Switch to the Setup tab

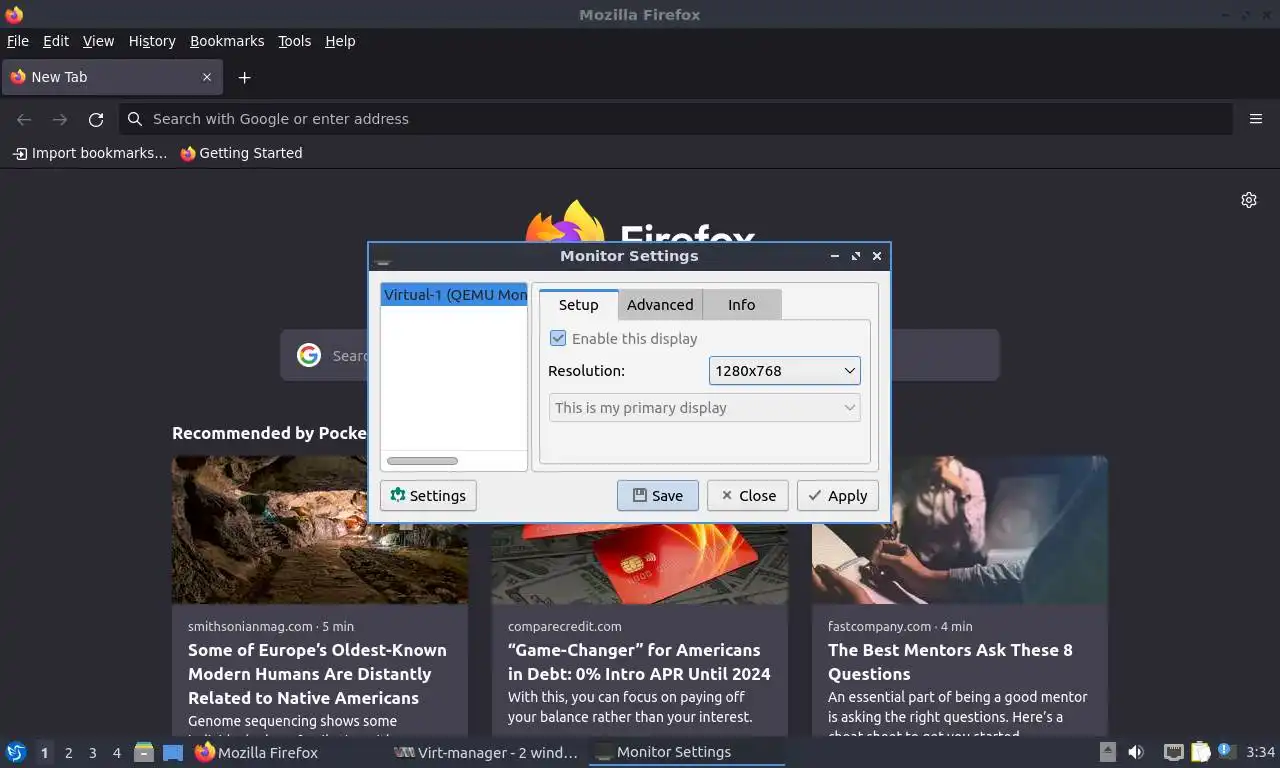[x=578, y=305]
